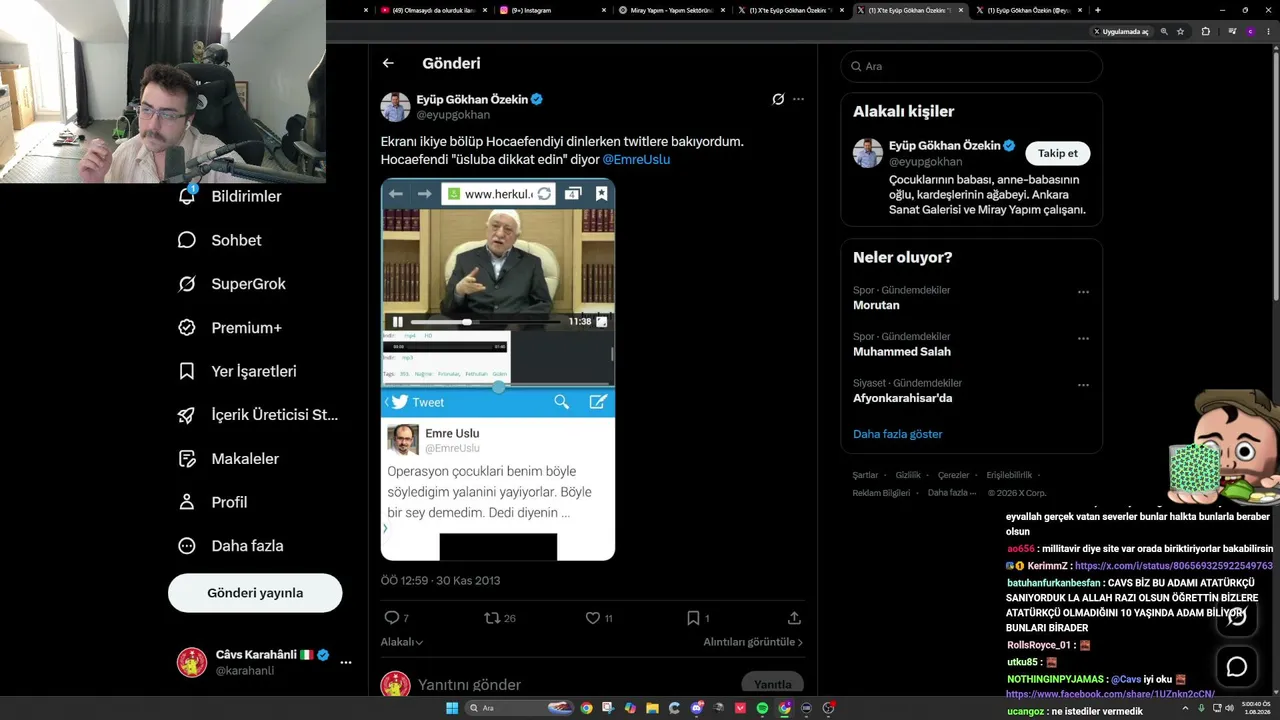Viewport: 1280px width, 720px height.
Task: Click the repost icon with 26 reposts
Action: tap(492, 618)
